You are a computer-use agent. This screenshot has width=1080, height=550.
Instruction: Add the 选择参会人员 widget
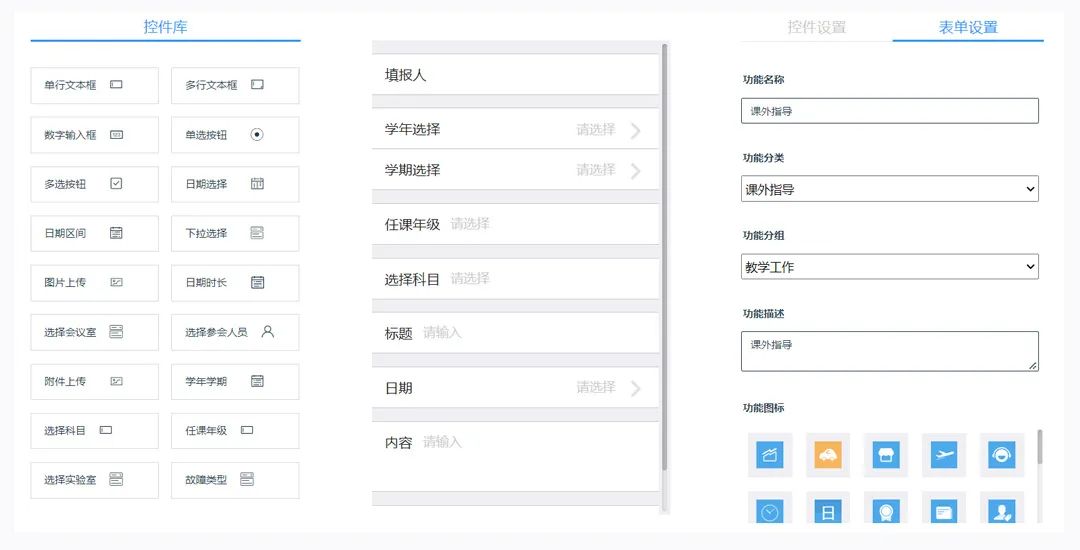pyautogui.click(x=235, y=332)
